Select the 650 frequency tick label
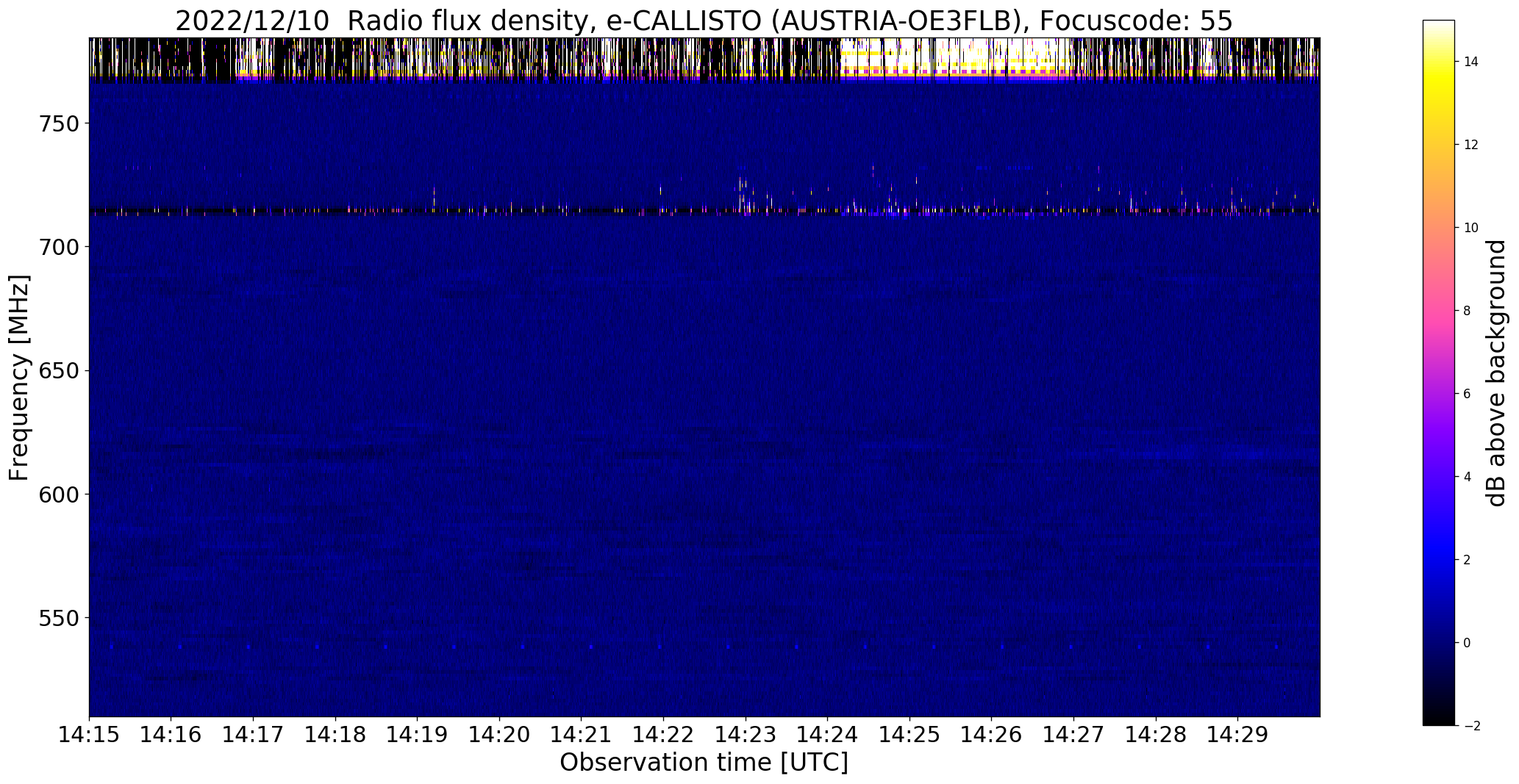1519x784 pixels. click(x=58, y=371)
